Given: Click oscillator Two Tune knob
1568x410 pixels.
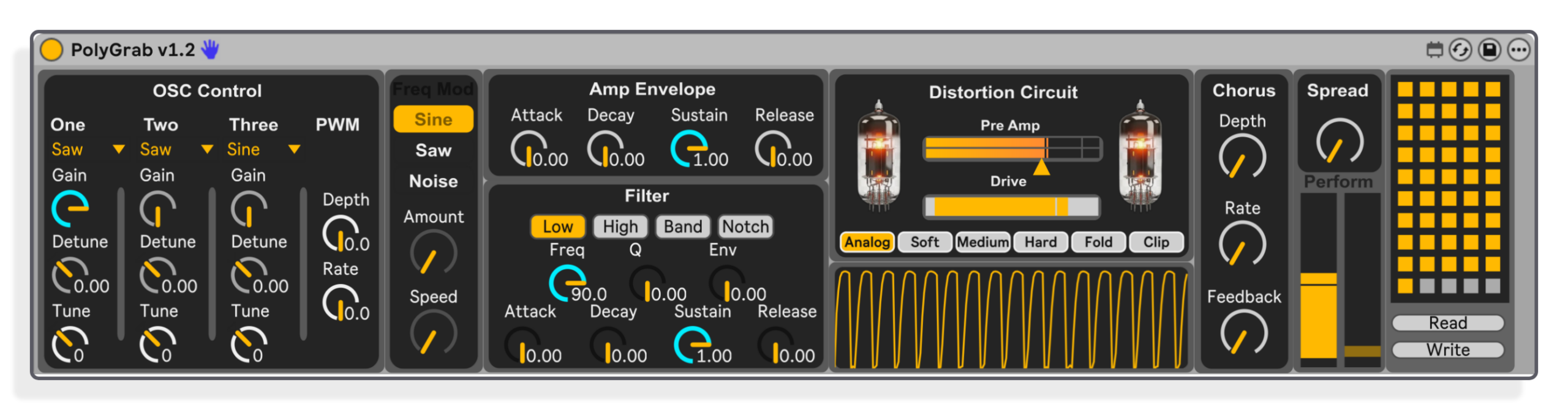Looking at the screenshot, I should pos(157,345).
